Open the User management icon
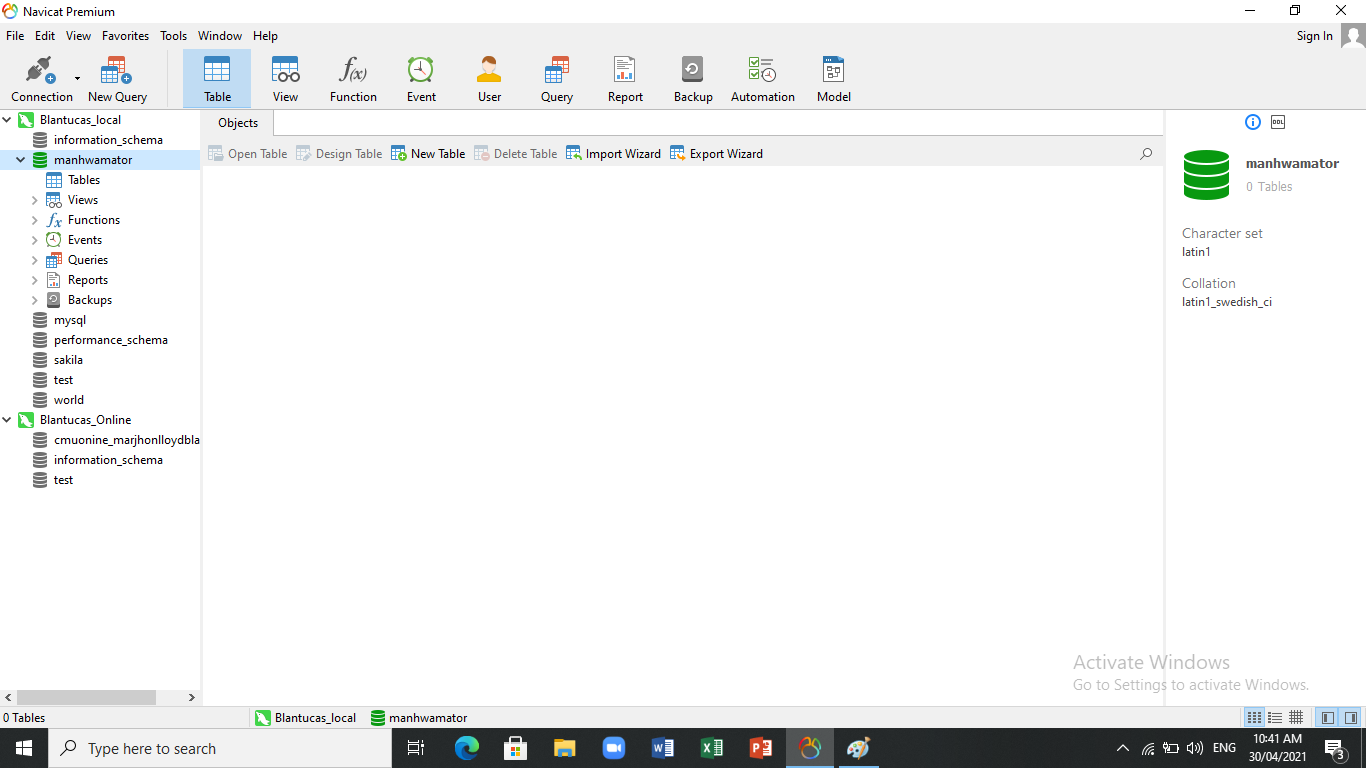 [489, 80]
